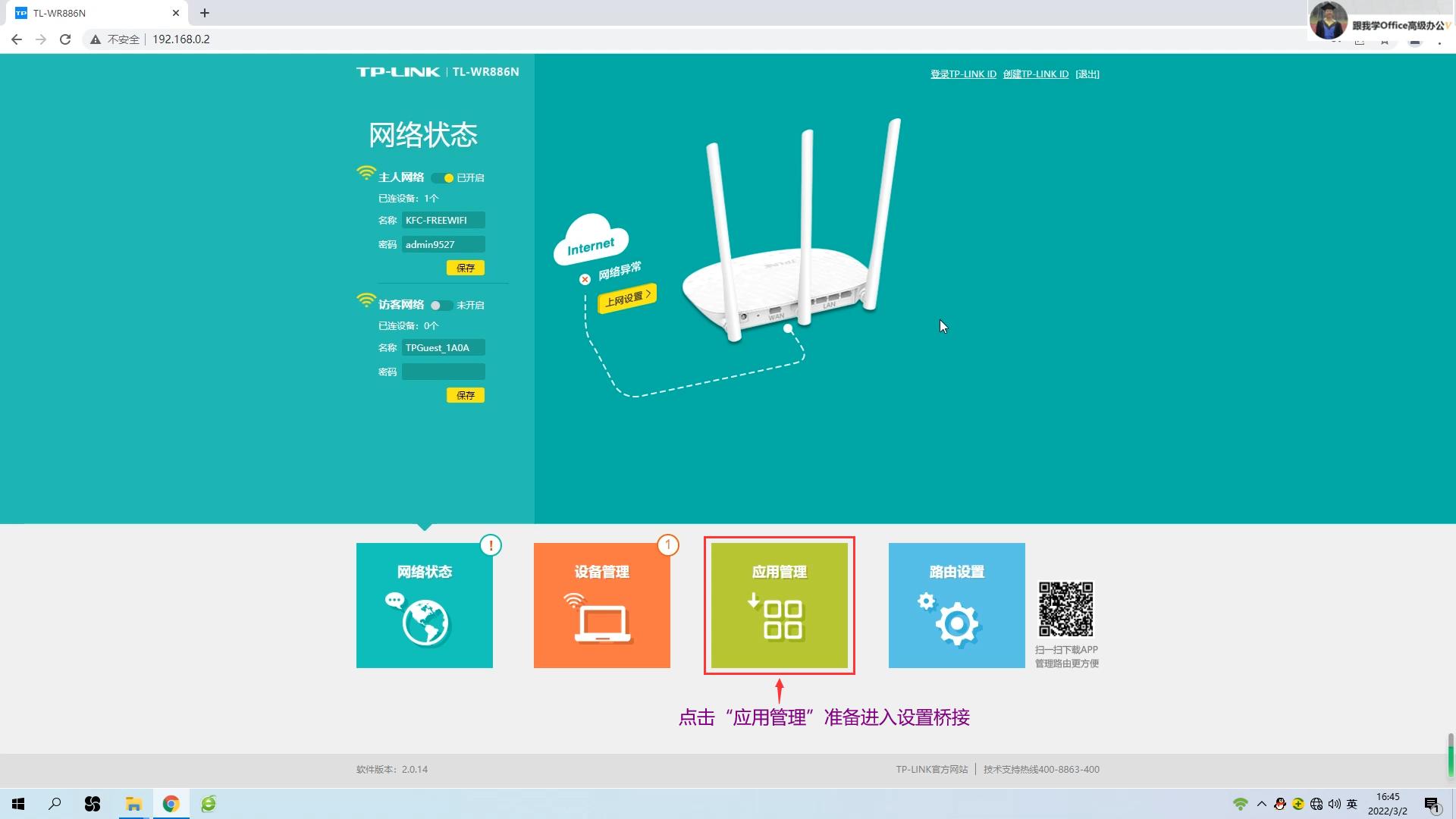Click the 访客网络 Wi-Fi icon
The height and width of the screenshot is (819, 1456).
tap(366, 301)
